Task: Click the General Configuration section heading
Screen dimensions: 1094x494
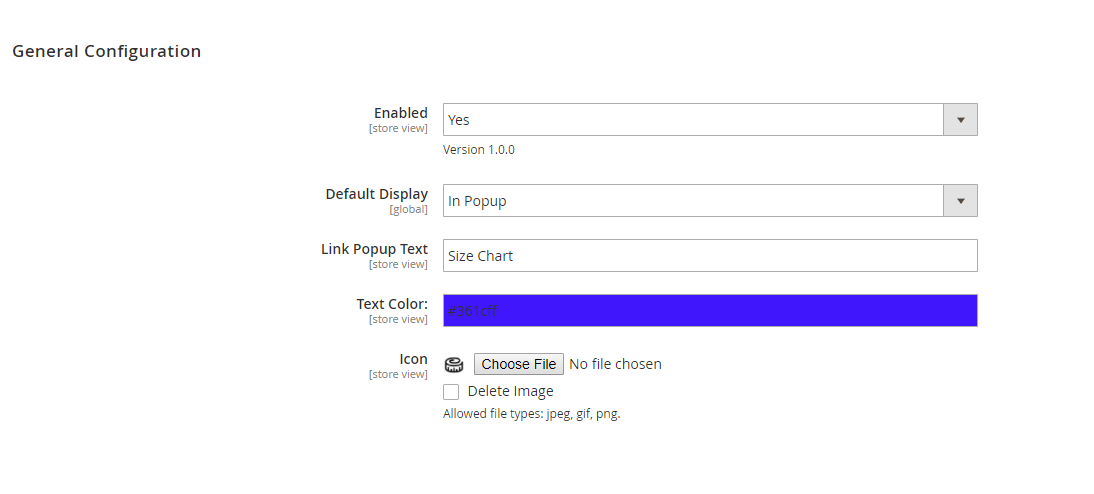Action: pos(107,52)
